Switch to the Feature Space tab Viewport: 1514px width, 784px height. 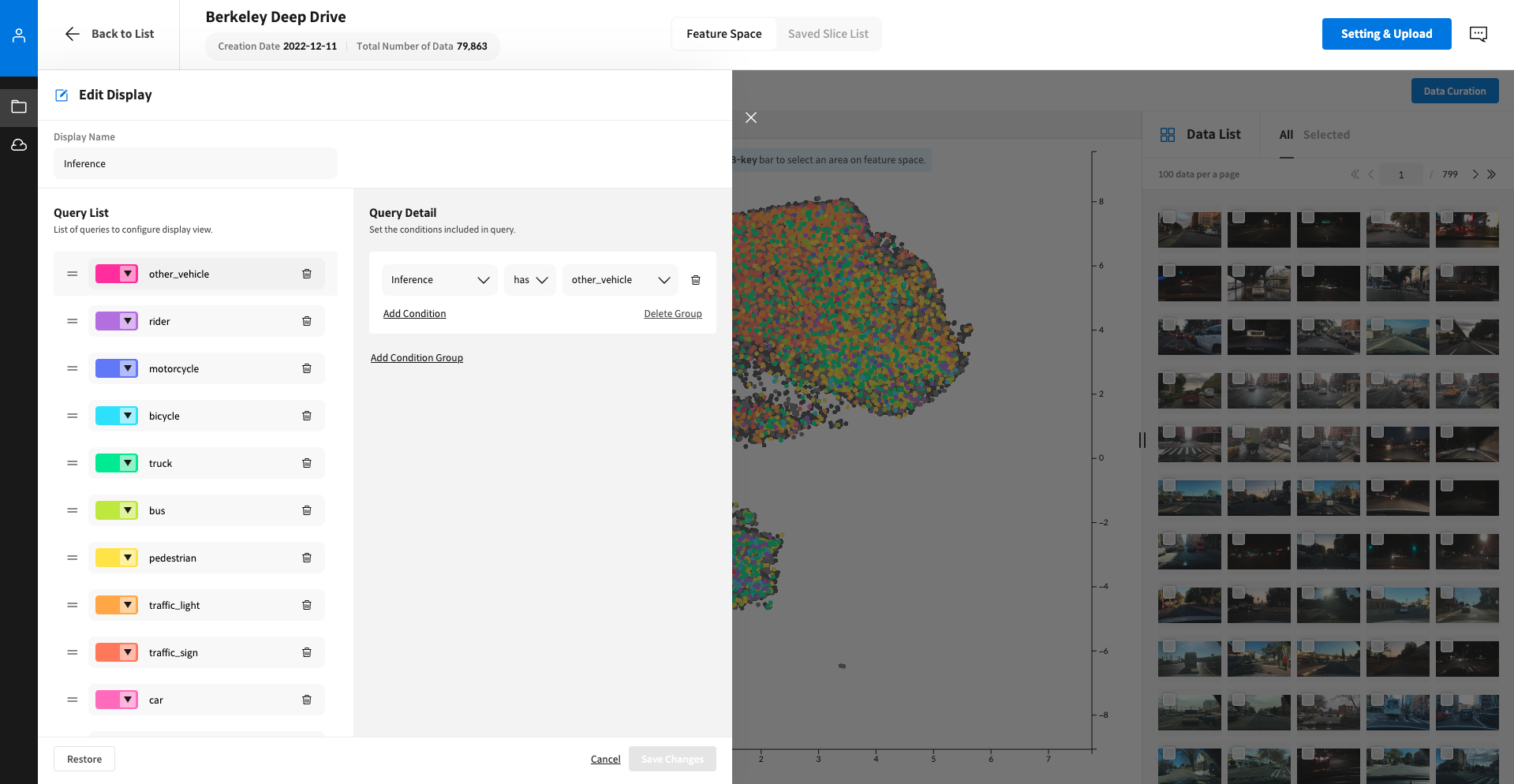(723, 34)
